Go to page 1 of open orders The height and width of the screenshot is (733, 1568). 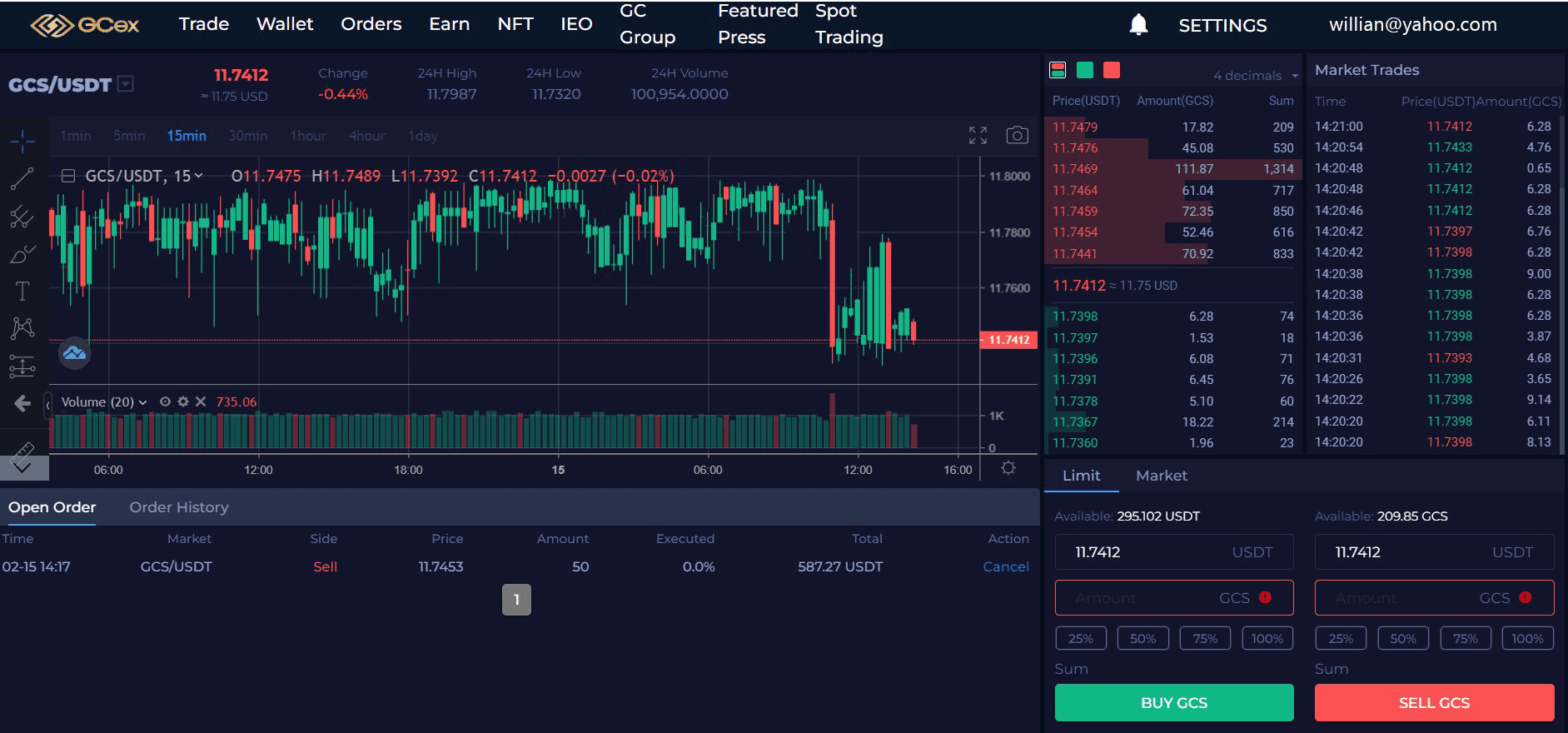point(516,600)
